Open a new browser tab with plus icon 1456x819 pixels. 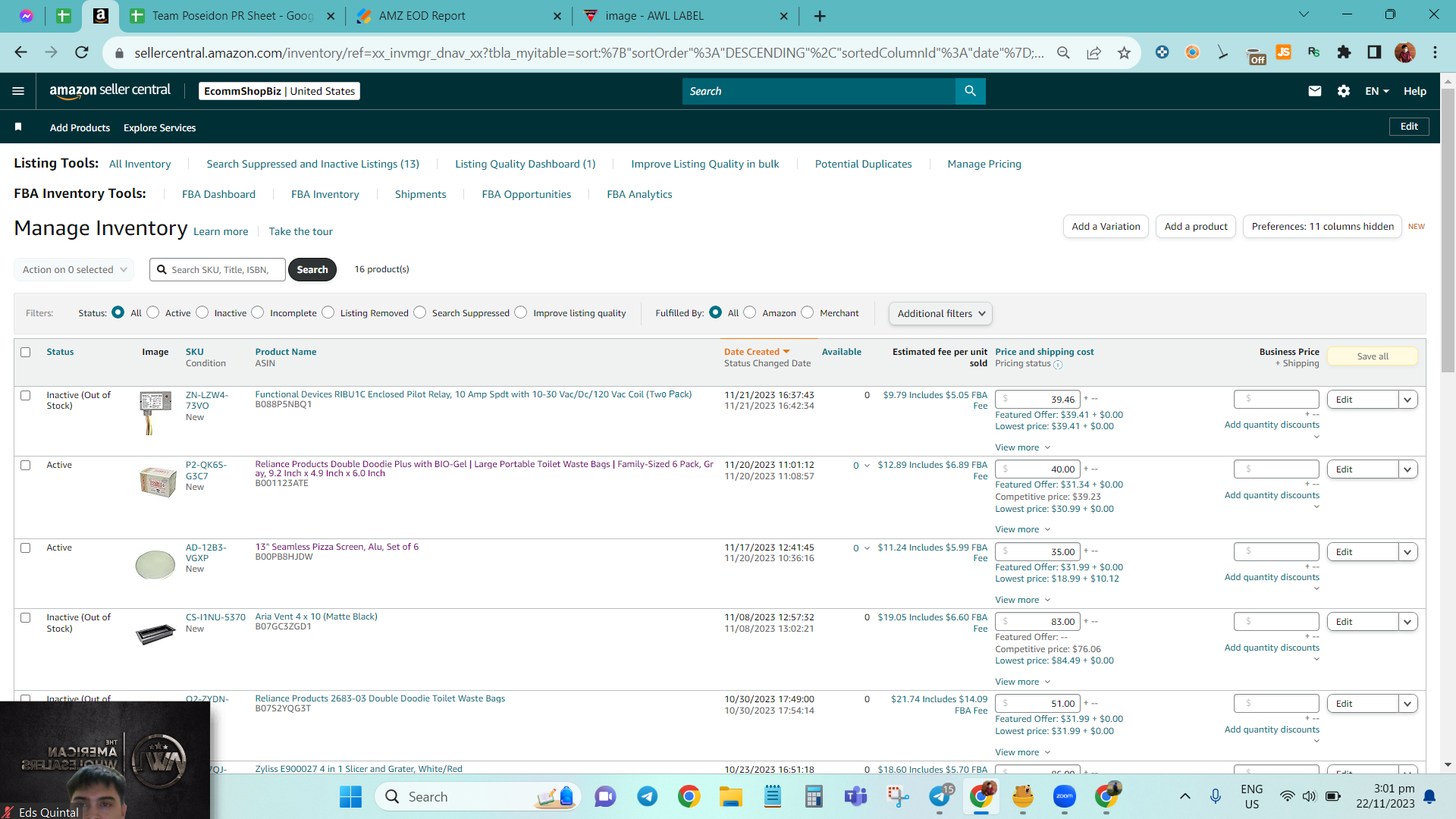[820, 16]
